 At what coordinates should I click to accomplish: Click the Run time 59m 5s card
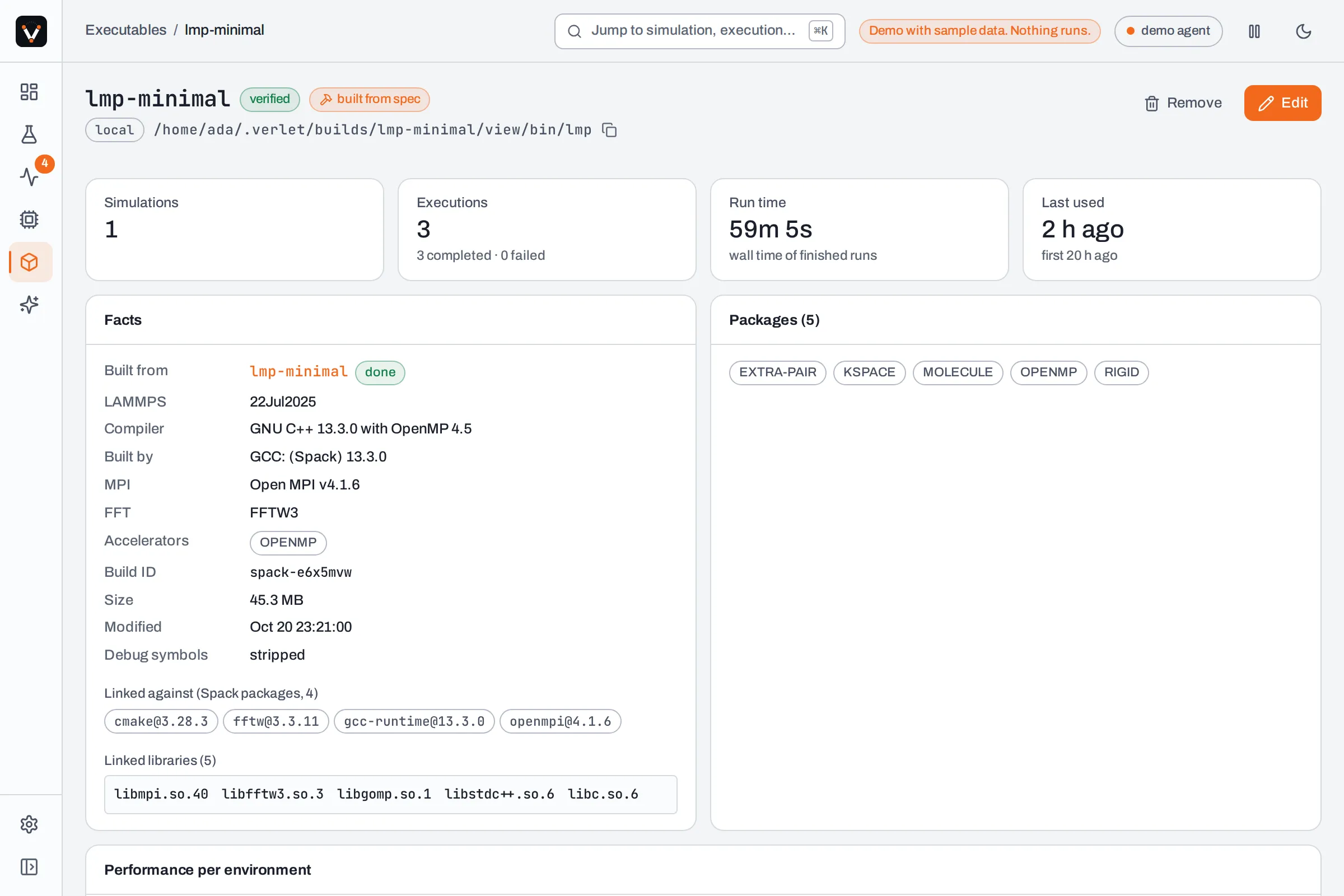click(860, 230)
